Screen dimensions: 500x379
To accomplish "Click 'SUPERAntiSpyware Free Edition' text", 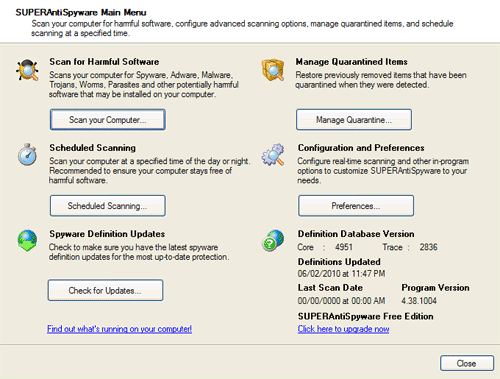I will pos(366,316).
